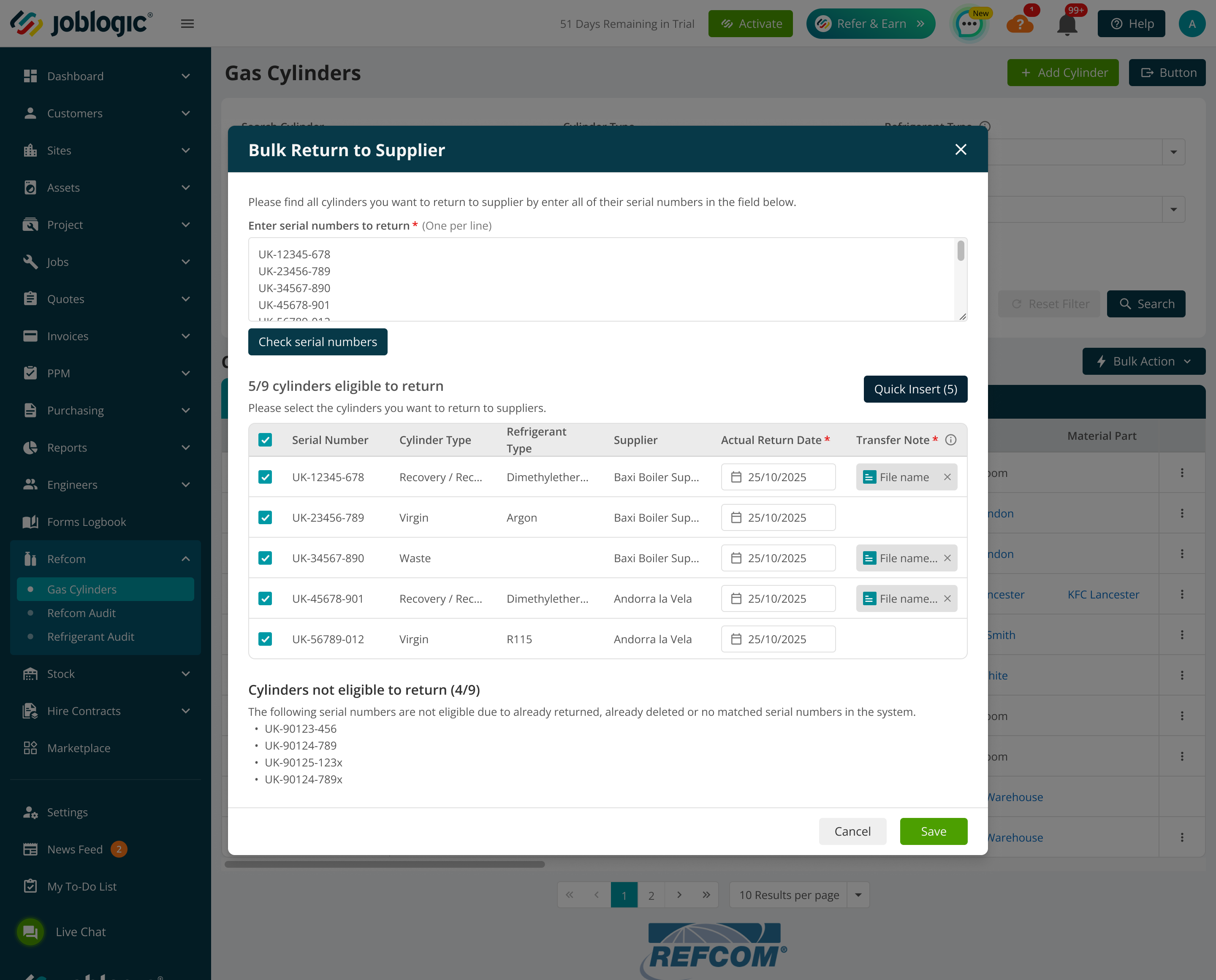Click Transfer Note info icon
1216x980 pixels.
(x=951, y=440)
